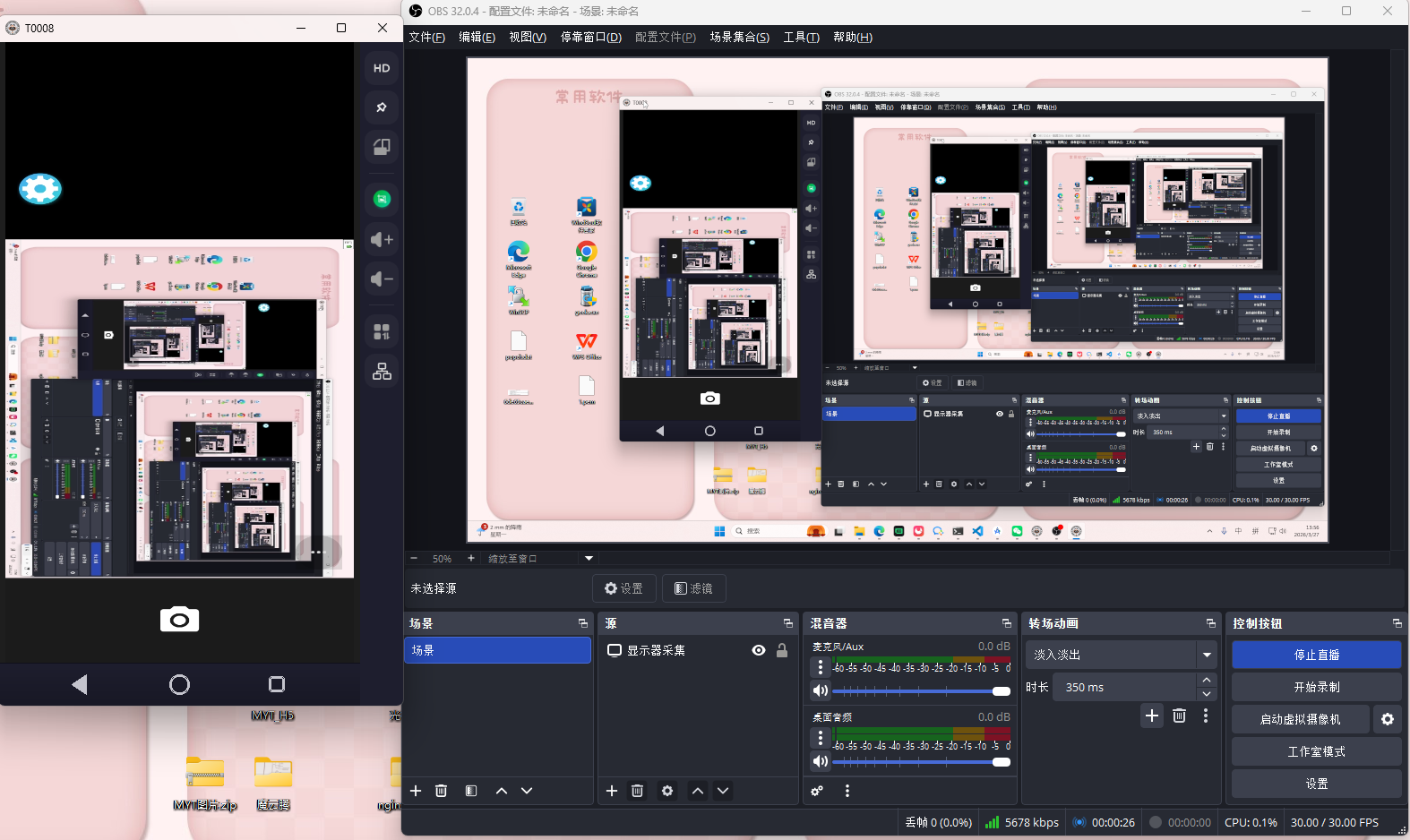1410x840 pixels.
Task: Click virtual camera settings gear icon
Action: point(1388,719)
